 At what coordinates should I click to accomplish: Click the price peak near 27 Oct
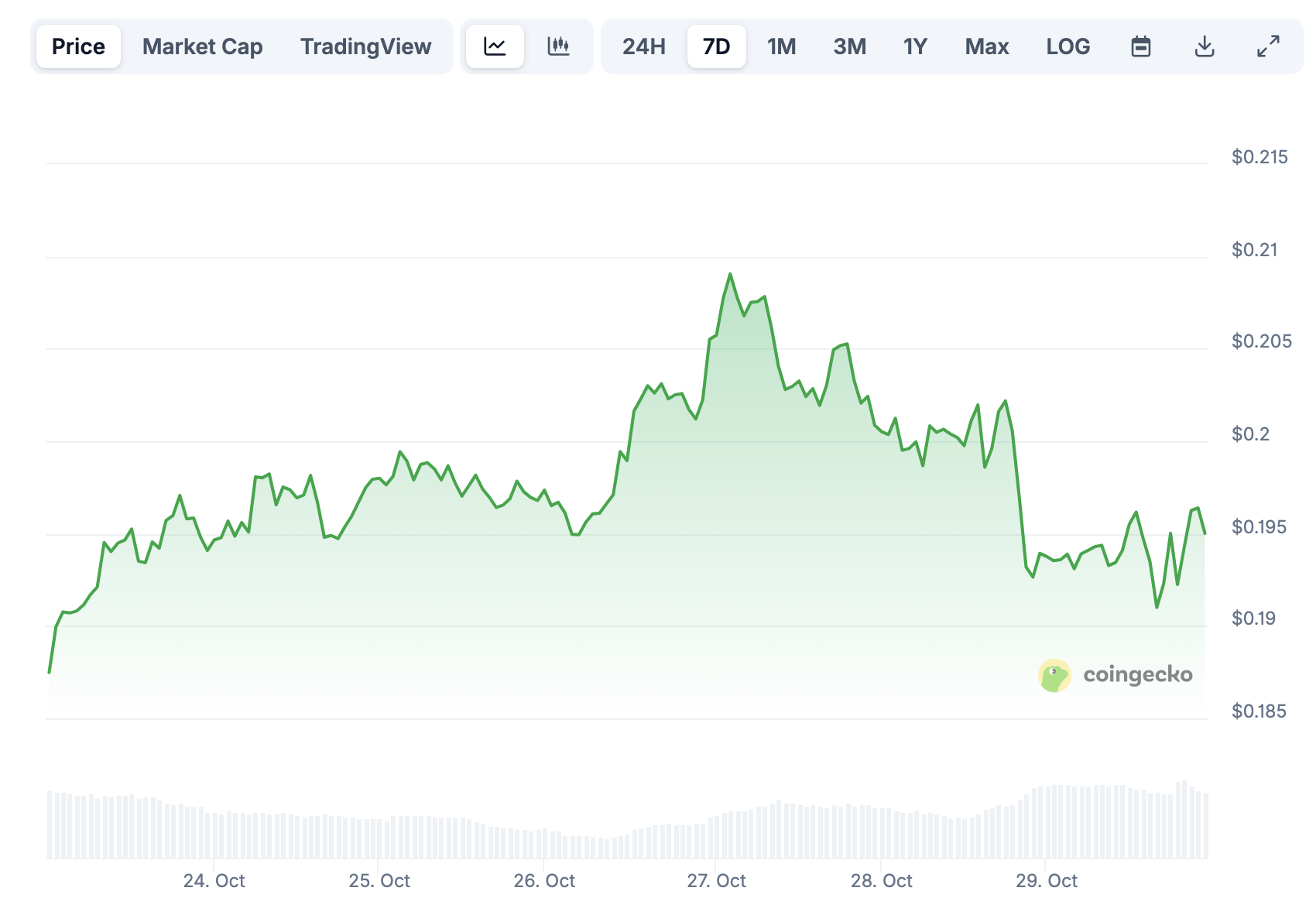pyautogui.click(x=730, y=275)
